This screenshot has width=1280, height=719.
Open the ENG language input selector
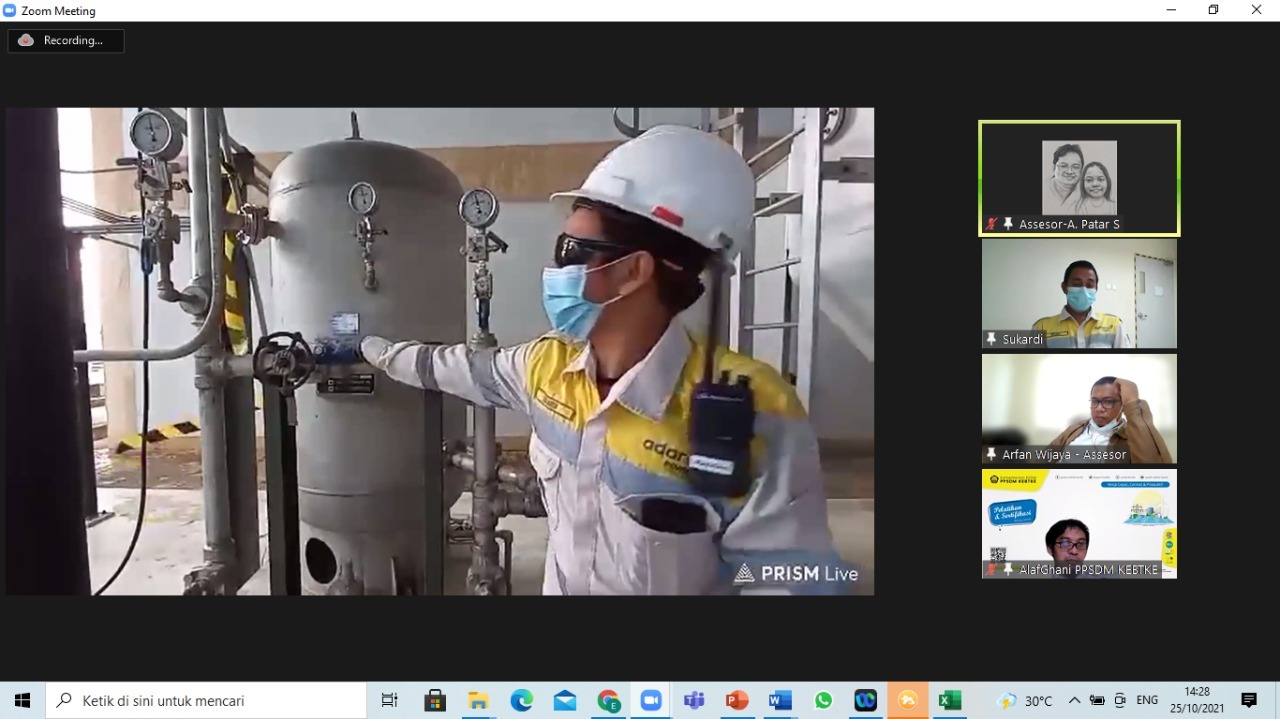pyautogui.click(x=1147, y=700)
